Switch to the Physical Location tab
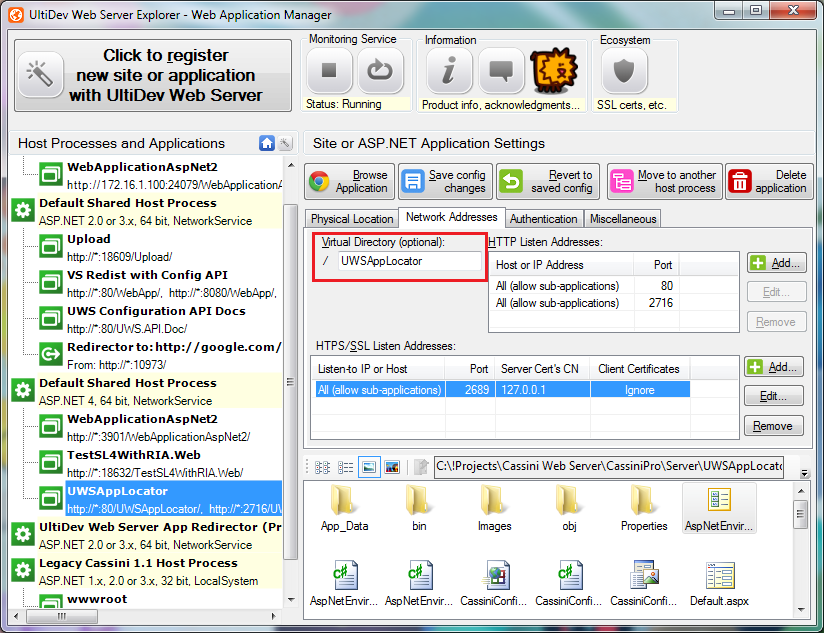The height and width of the screenshot is (633, 824). tap(352, 219)
